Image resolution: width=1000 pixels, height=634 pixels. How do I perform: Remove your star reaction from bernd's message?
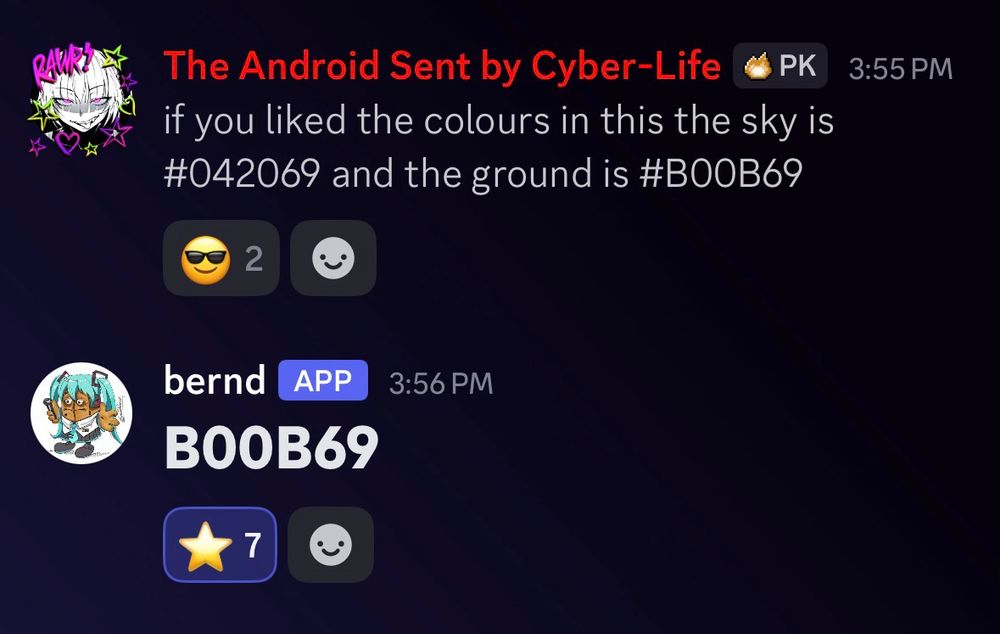[220, 545]
